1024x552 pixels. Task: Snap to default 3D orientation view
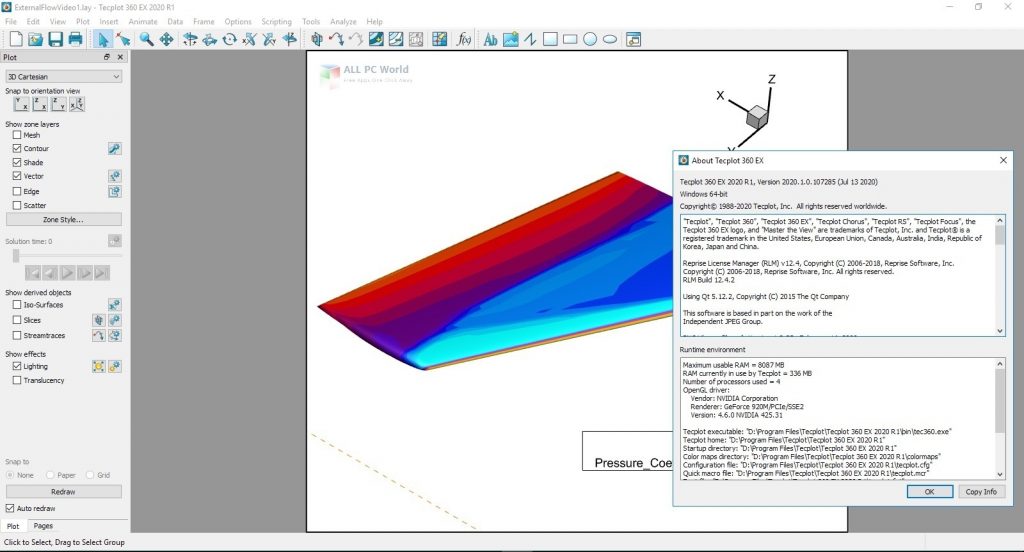pyautogui.click(x=77, y=104)
